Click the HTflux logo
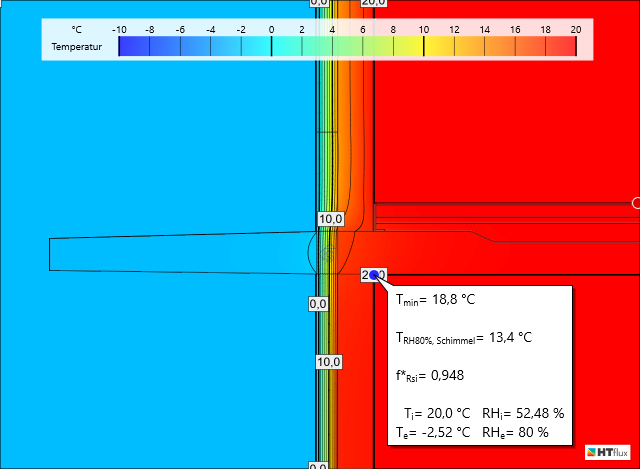 pos(604,452)
